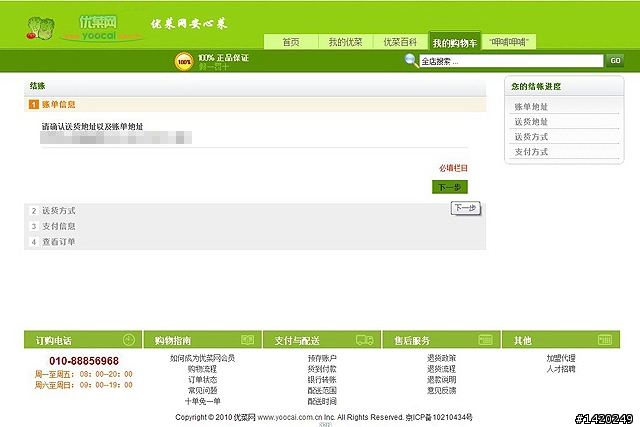Screen dimensions: 640x427
Task: Click the green 下一步 button
Action: tap(450, 187)
